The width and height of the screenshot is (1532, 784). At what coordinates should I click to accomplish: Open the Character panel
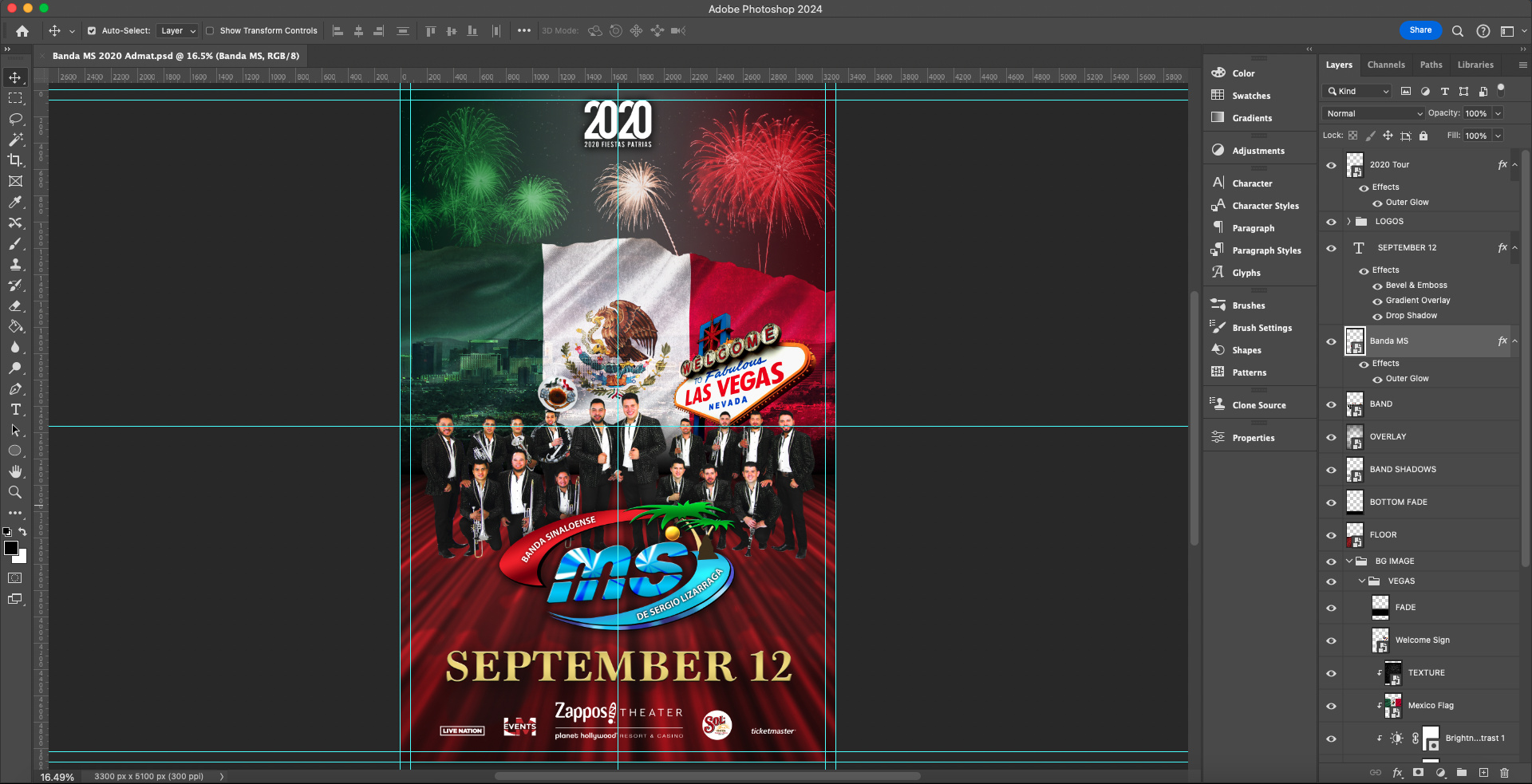[x=1252, y=183]
